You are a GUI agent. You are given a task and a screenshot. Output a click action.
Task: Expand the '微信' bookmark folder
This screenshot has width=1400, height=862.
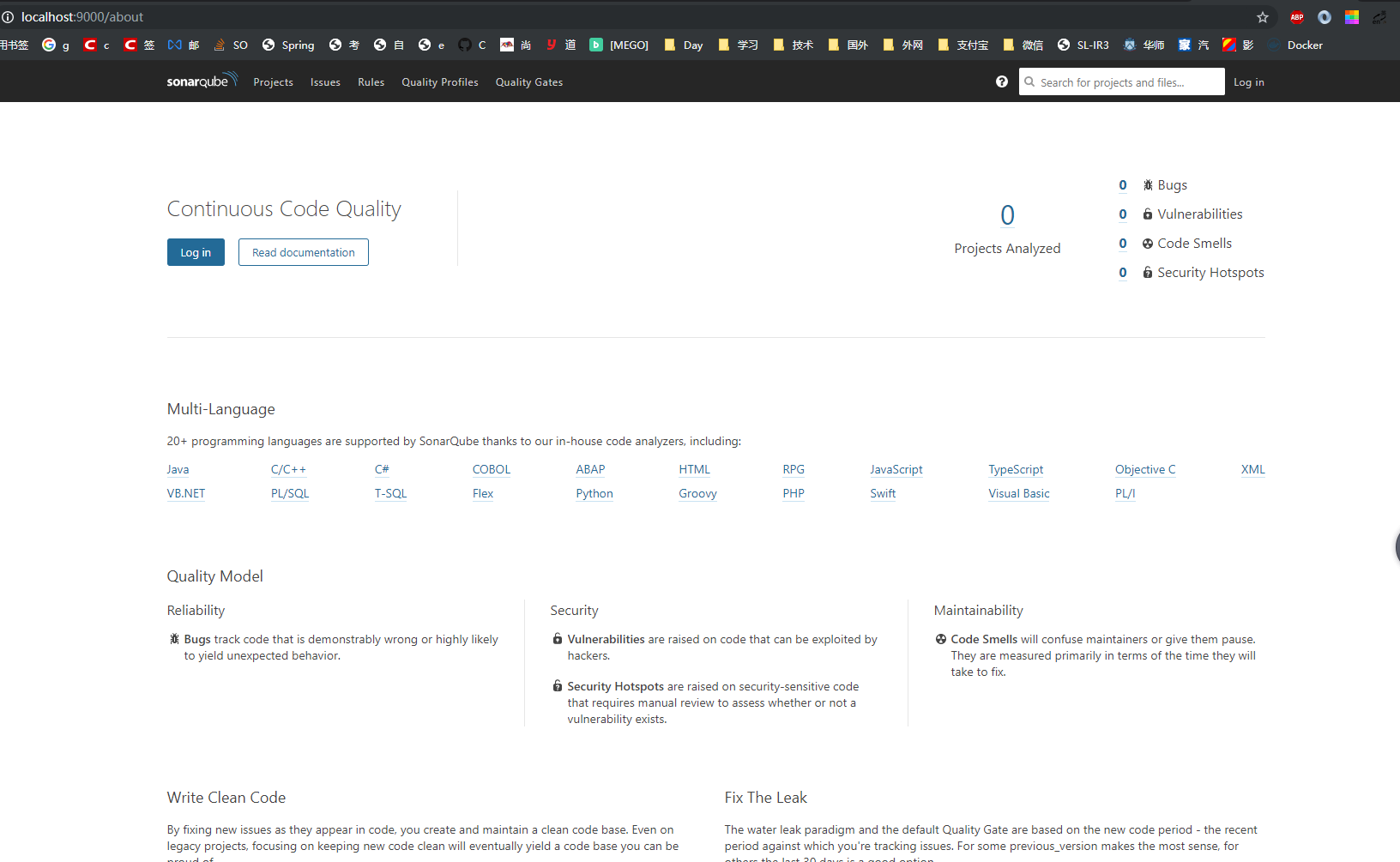coord(1023,45)
